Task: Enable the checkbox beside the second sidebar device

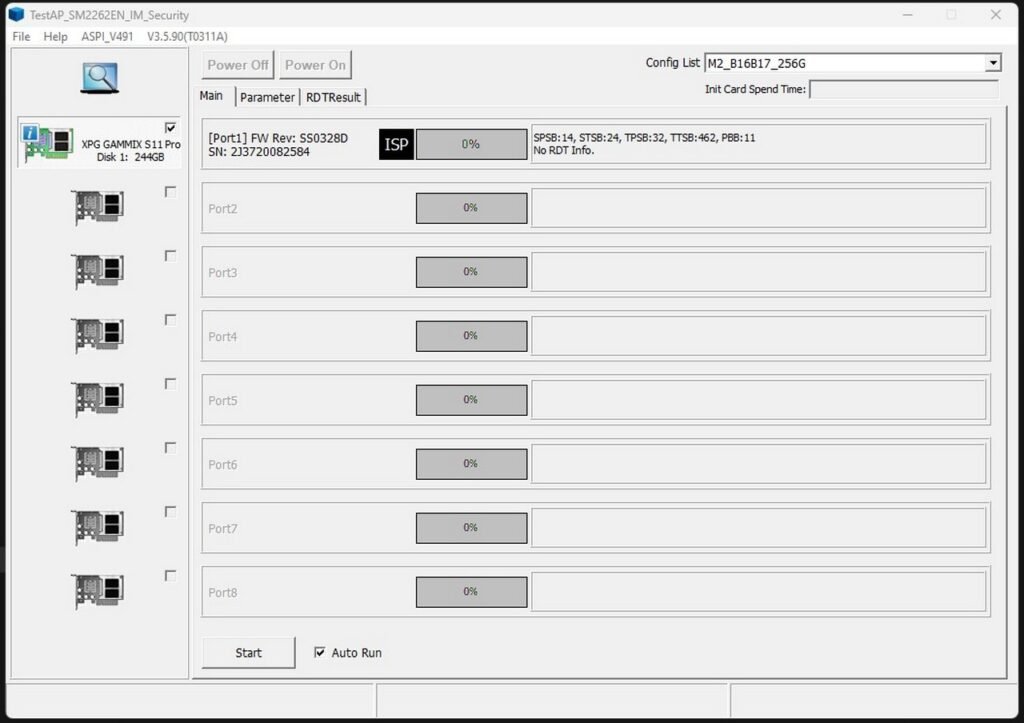Action: click(171, 193)
